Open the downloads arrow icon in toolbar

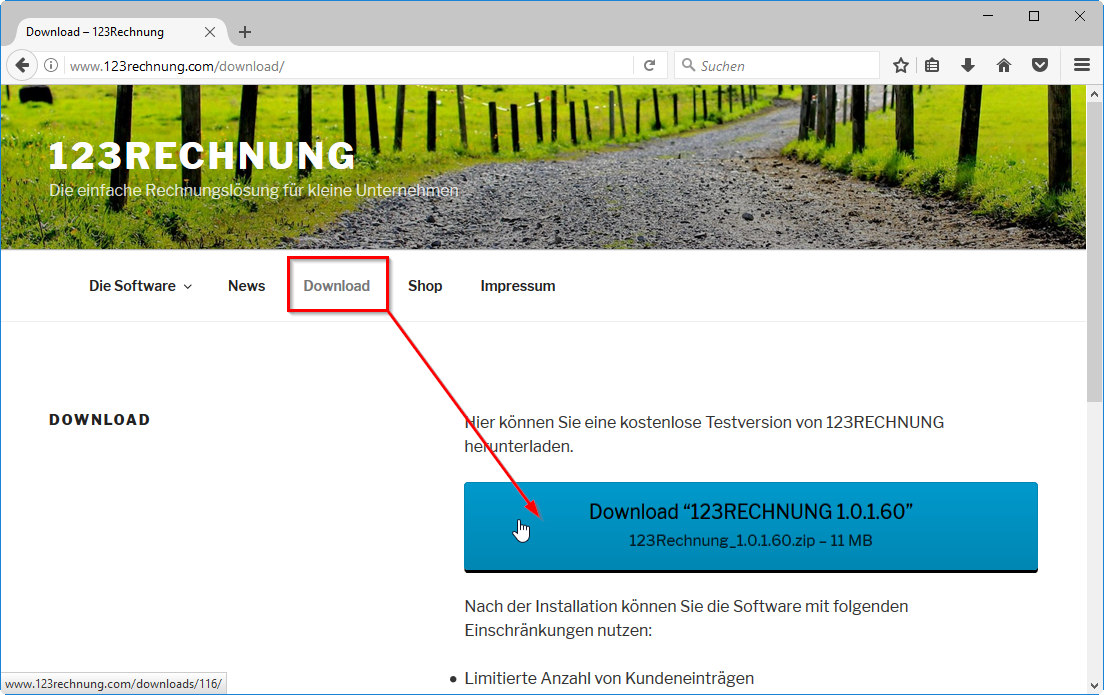pyautogui.click(x=968, y=65)
